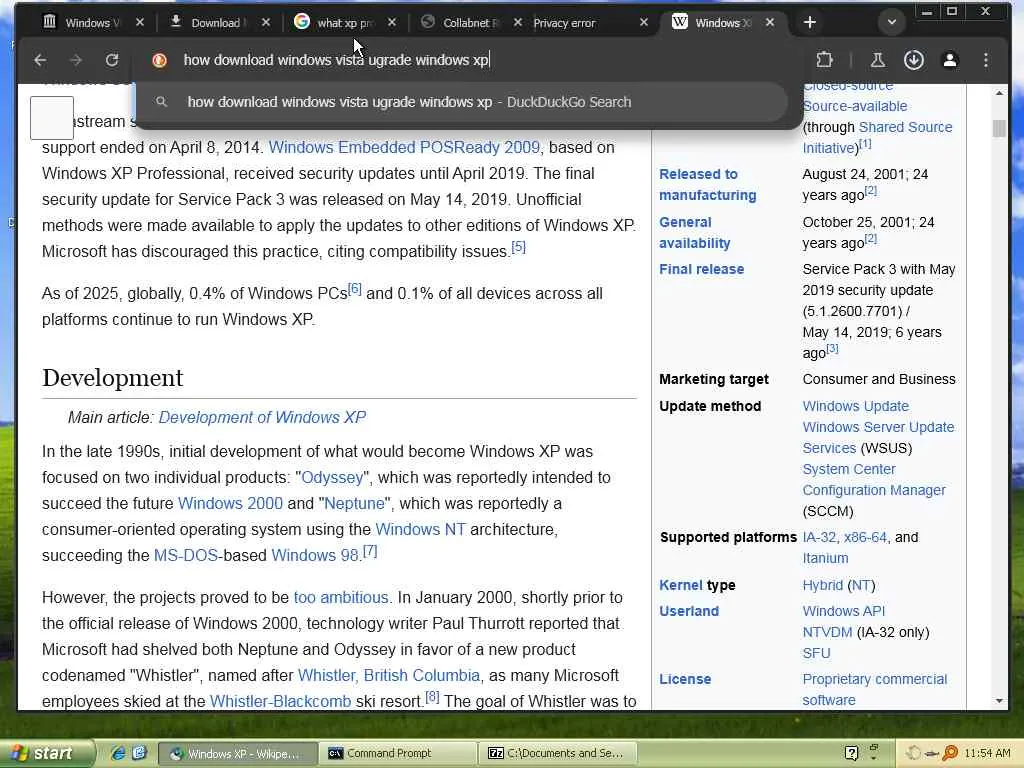Switch to the Collabnet tab
Image resolution: width=1024 pixels, height=768 pixels.
[461, 22]
